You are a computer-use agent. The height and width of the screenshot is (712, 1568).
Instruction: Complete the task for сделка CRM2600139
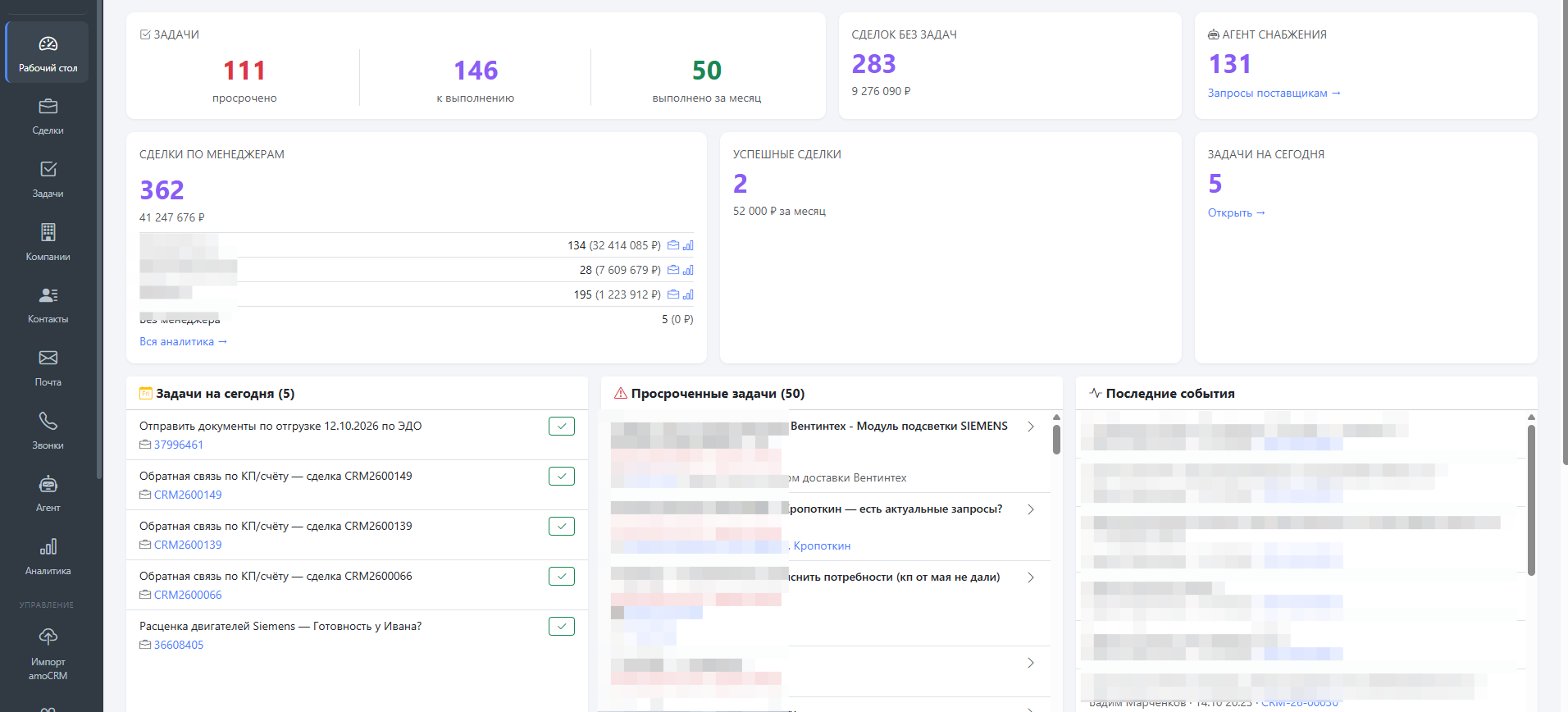pyautogui.click(x=562, y=527)
